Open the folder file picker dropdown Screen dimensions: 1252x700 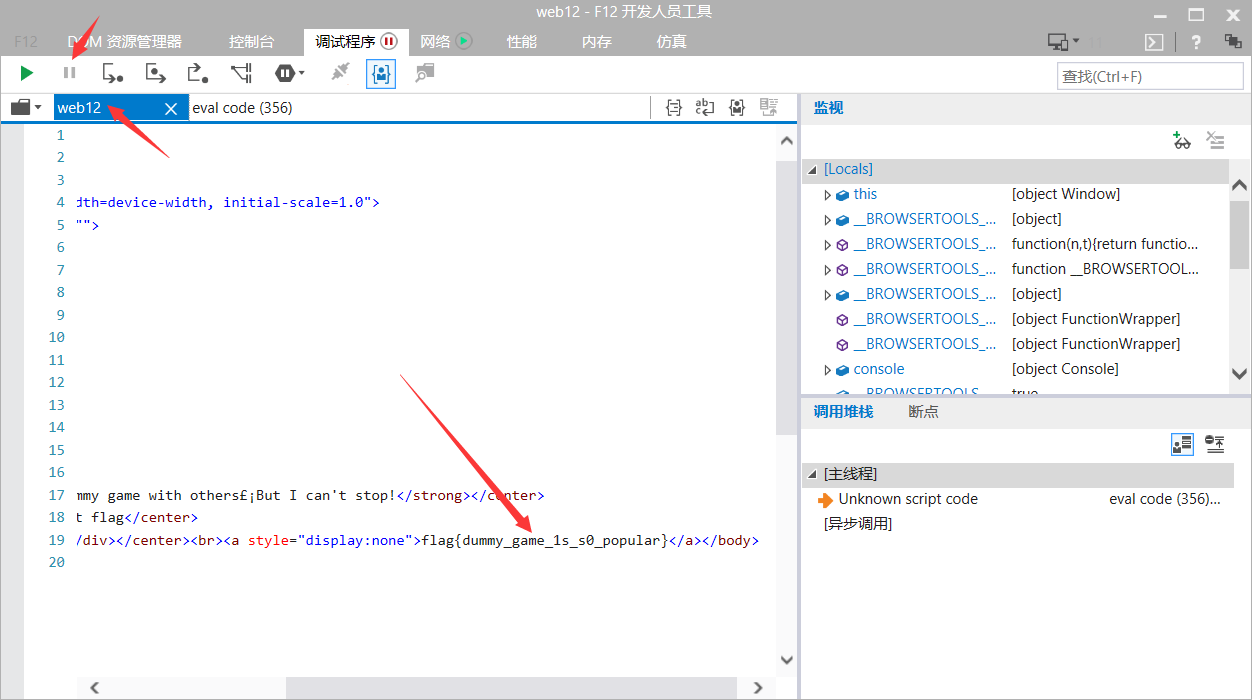pos(26,107)
